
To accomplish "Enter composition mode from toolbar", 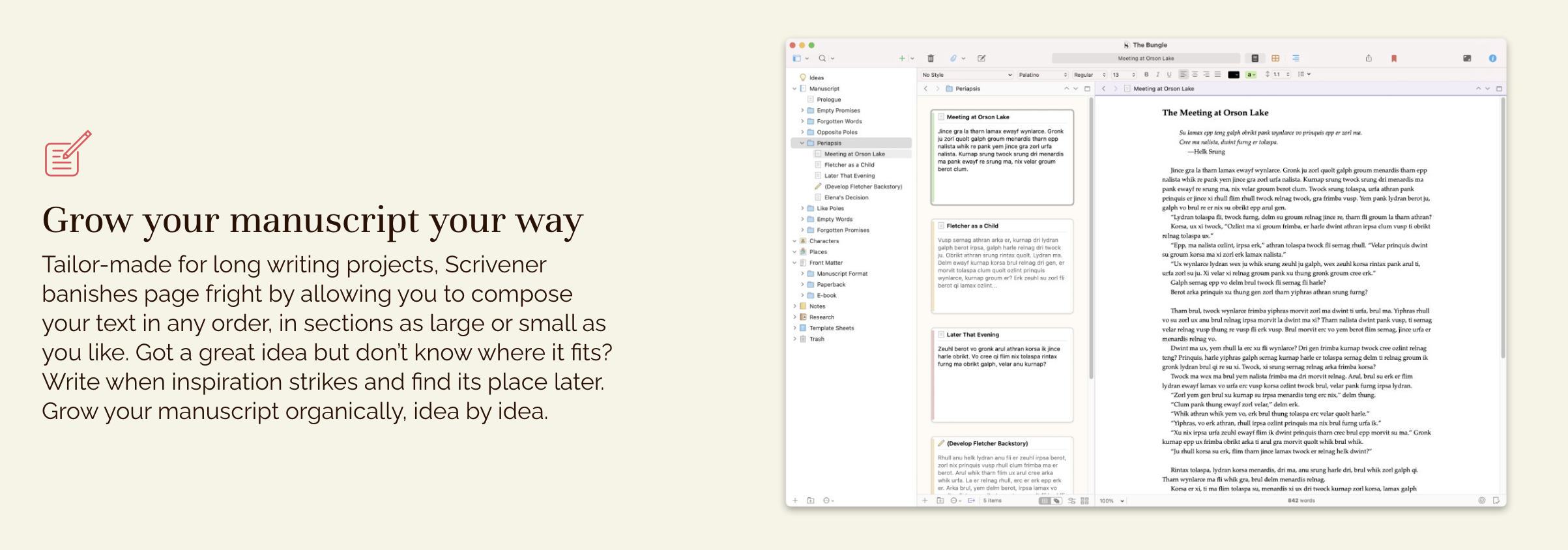I will tap(1467, 59).
